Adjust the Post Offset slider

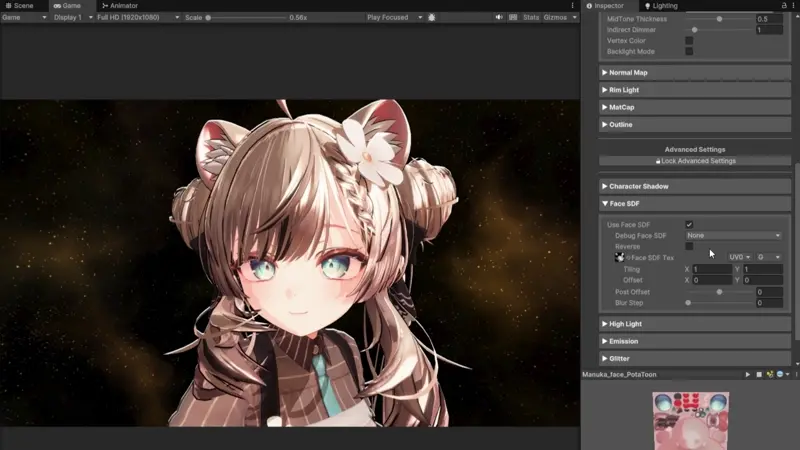[x=719, y=292]
